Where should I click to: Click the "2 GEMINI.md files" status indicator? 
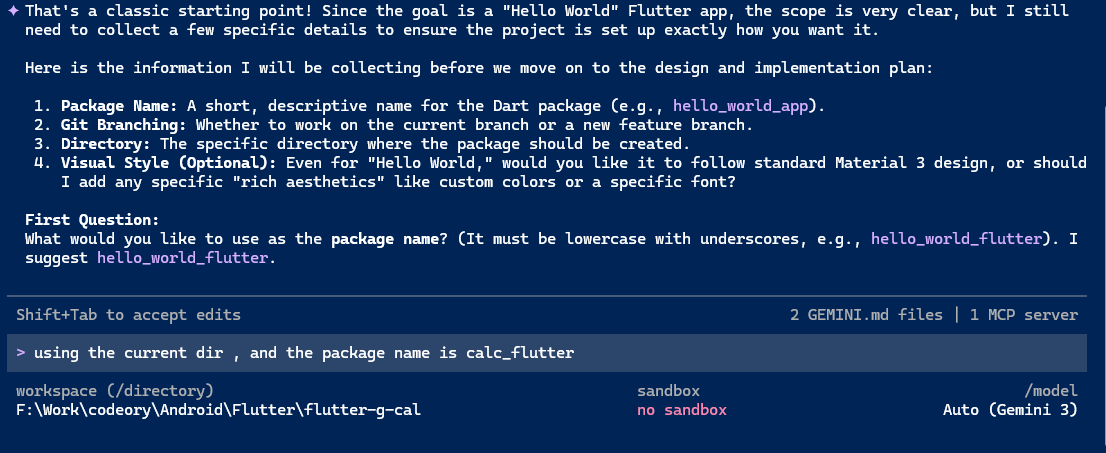(866, 314)
